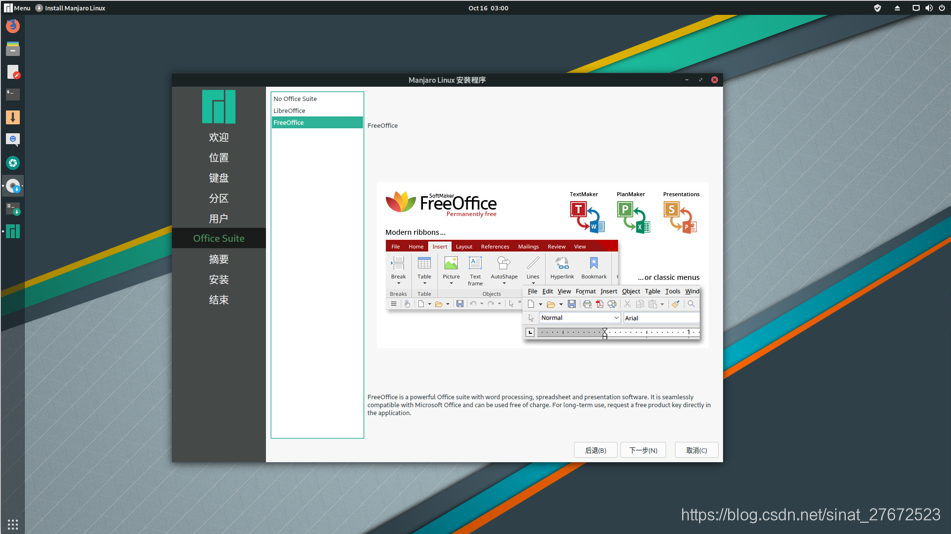Open the orange download-arrow dock icon
The image size is (951, 534).
[13, 117]
